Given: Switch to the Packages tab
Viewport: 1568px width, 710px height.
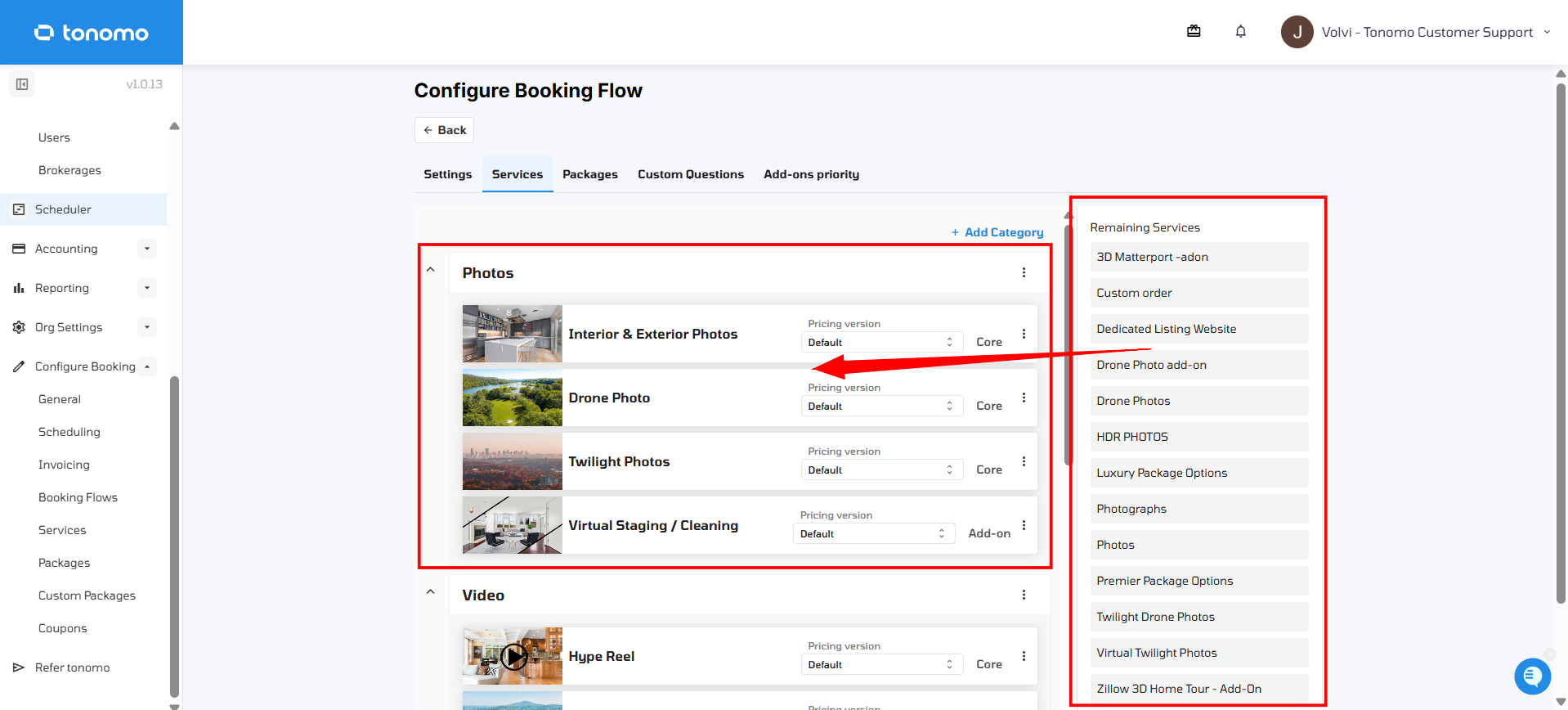Looking at the screenshot, I should point(589,174).
